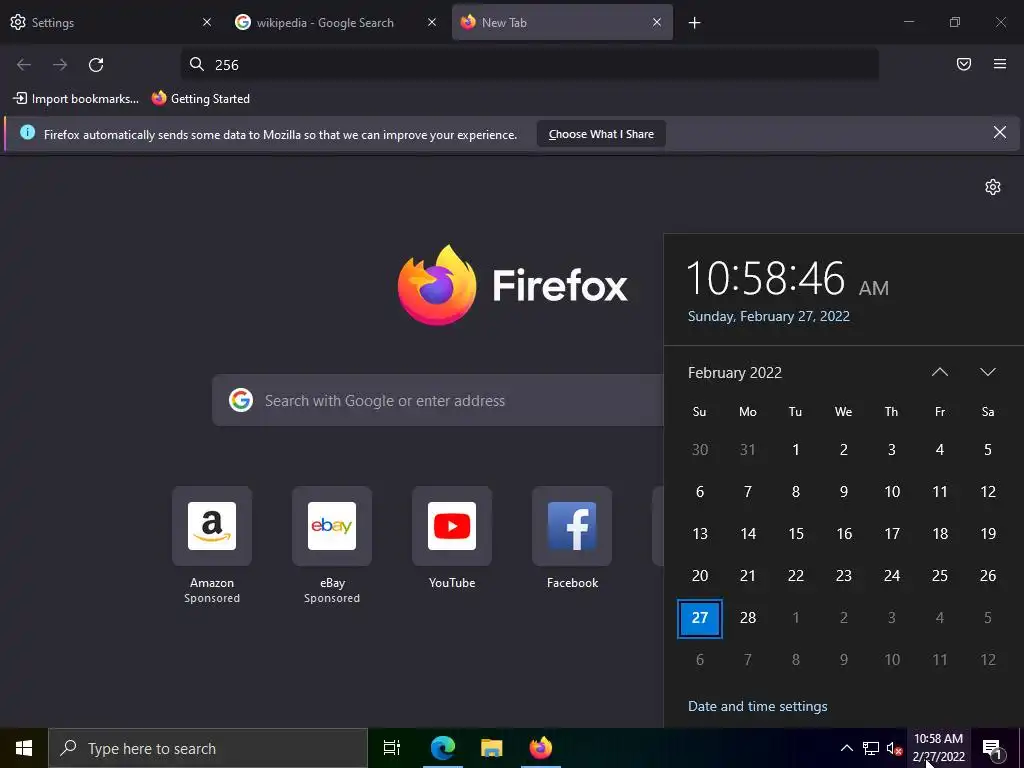
Task: Select day 20 in the calendar
Action: (x=699, y=575)
